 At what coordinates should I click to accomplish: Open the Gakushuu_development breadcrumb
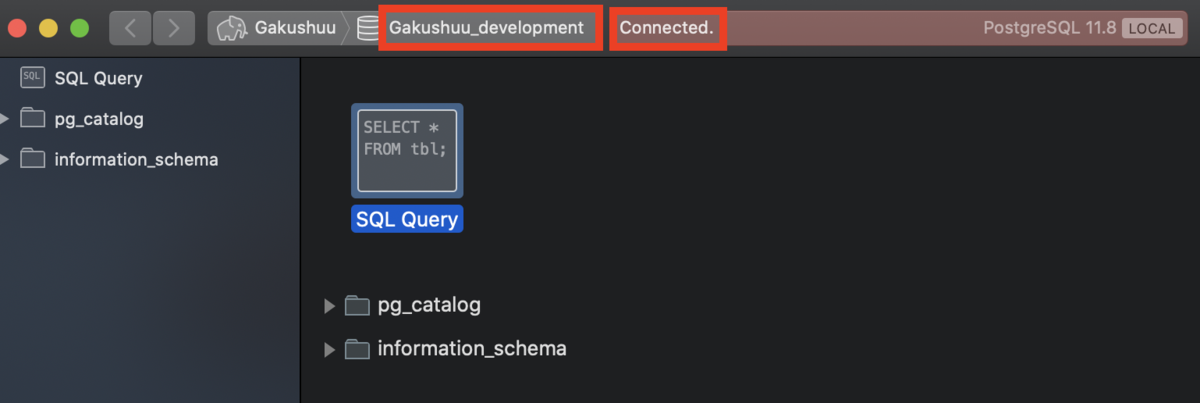(x=486, y=28)
